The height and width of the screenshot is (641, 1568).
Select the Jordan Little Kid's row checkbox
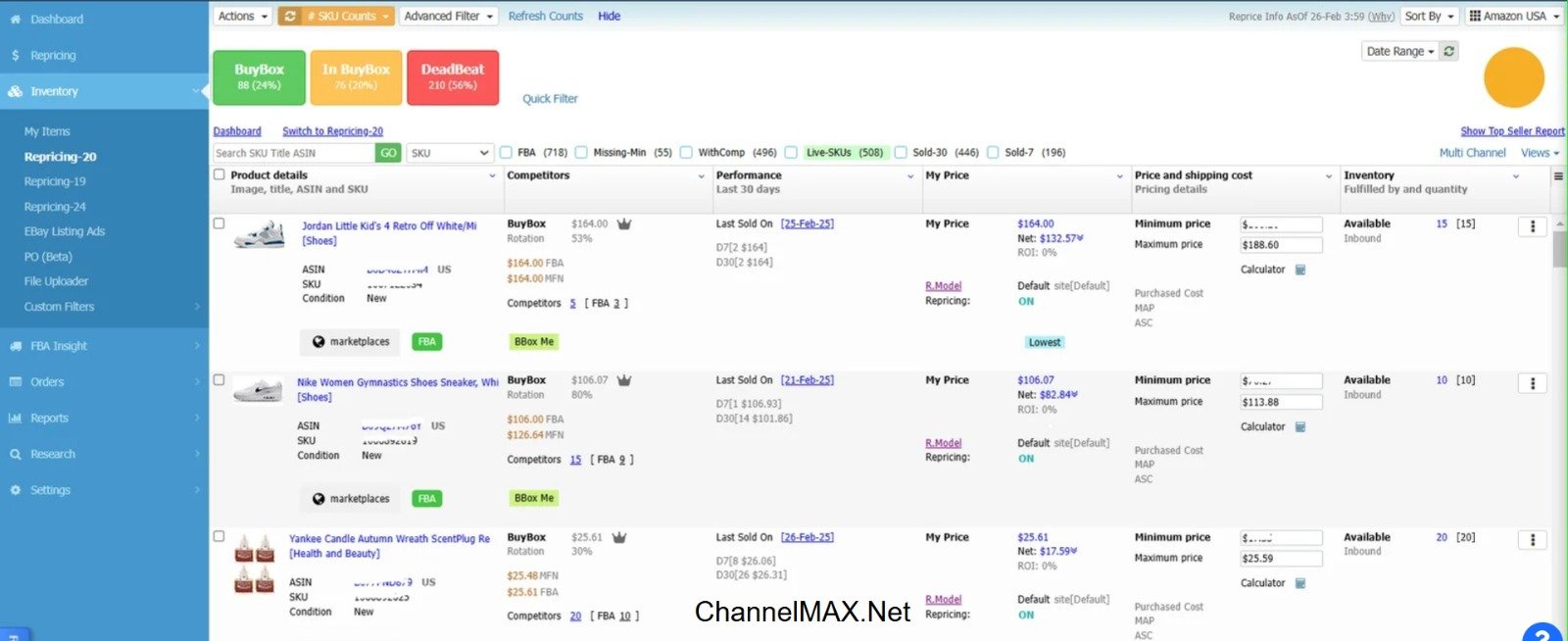pyautogui.click(x=219, y=223)
